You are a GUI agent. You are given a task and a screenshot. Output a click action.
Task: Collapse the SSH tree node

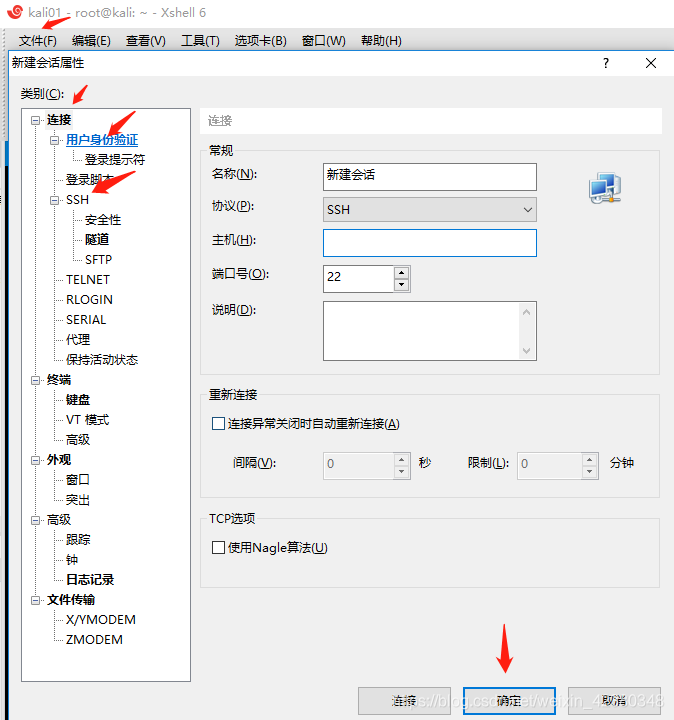(55, 200)
